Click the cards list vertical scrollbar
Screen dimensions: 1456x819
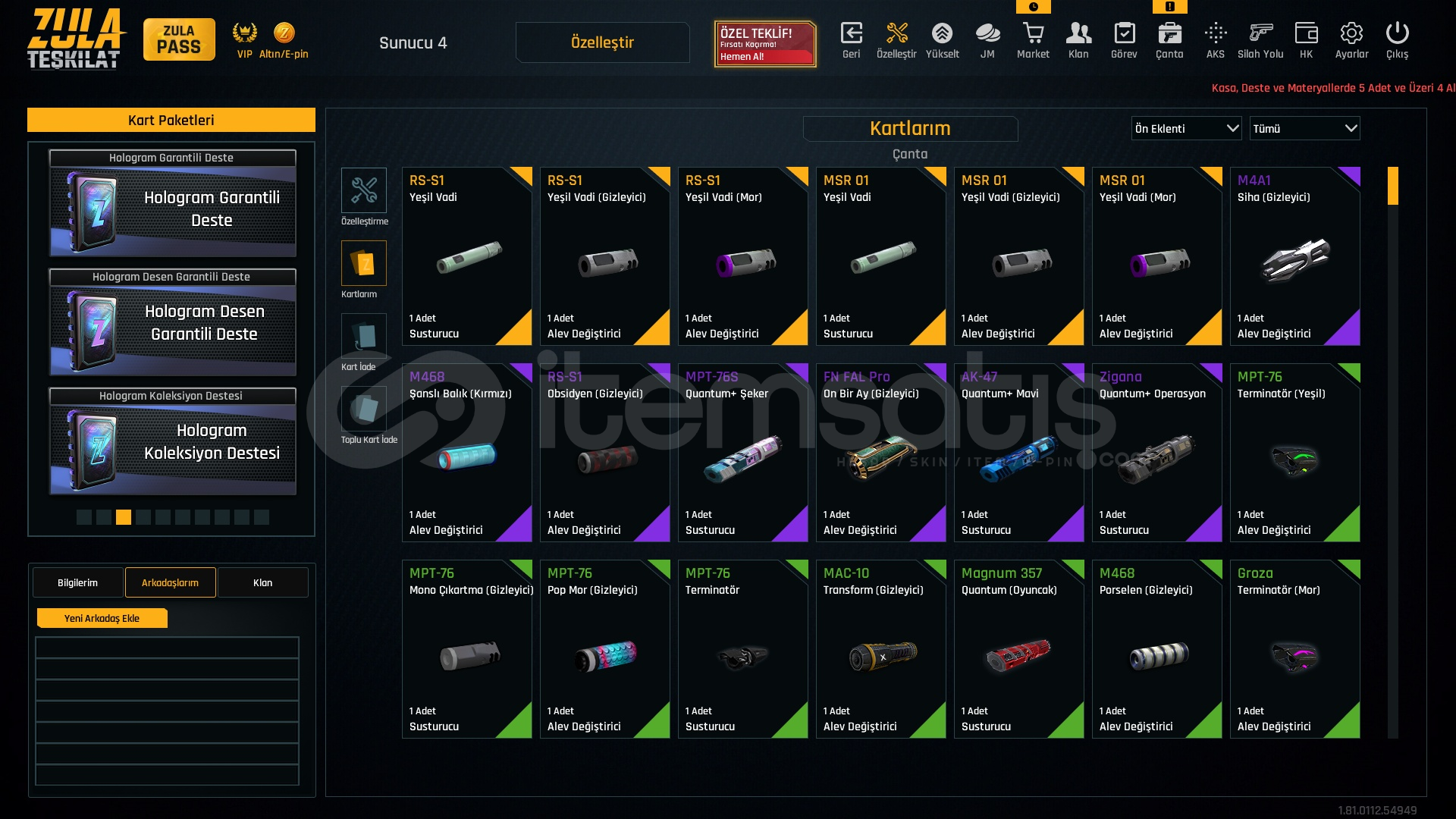pyautogui.click(x=1392, y=453)
